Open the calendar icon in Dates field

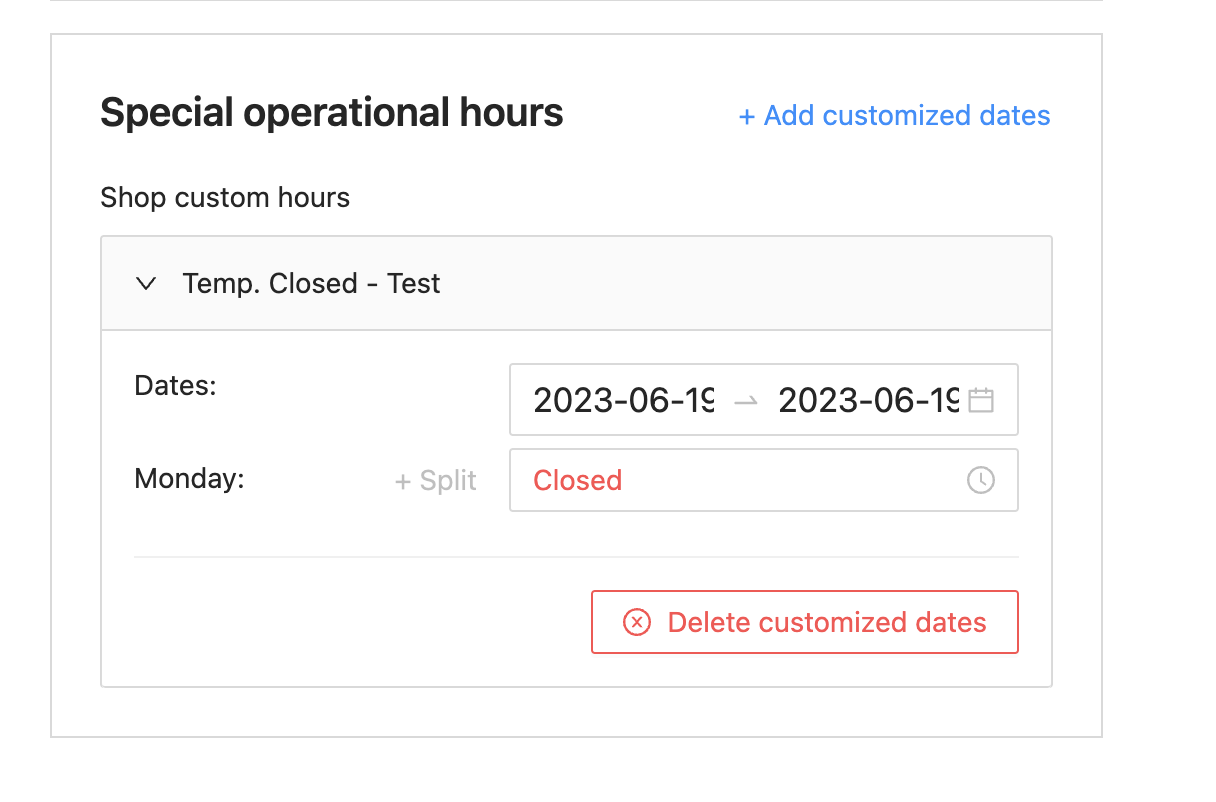click(x=981, y=400)
